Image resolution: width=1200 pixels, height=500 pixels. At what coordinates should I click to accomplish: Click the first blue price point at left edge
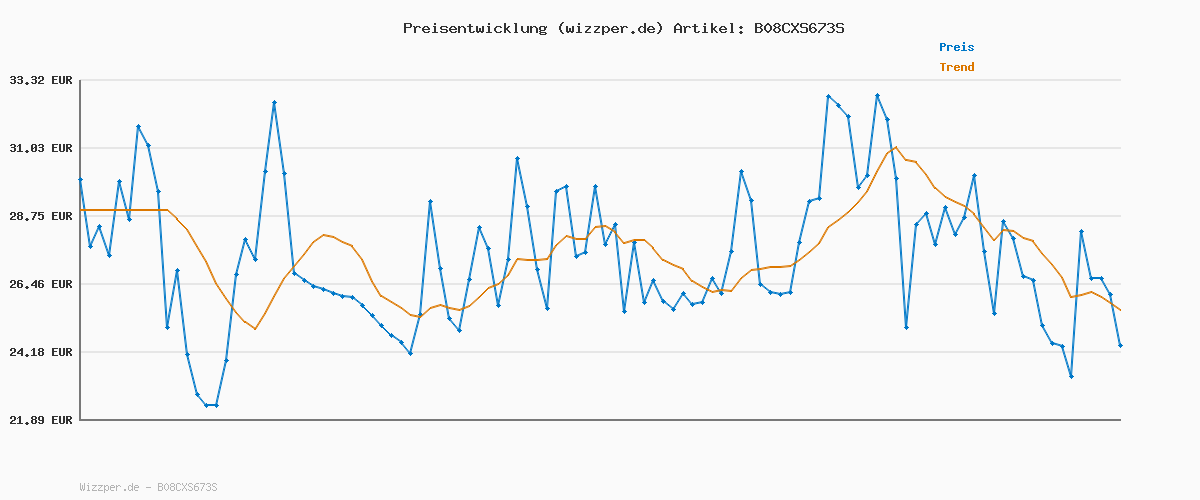click(80, 179)
